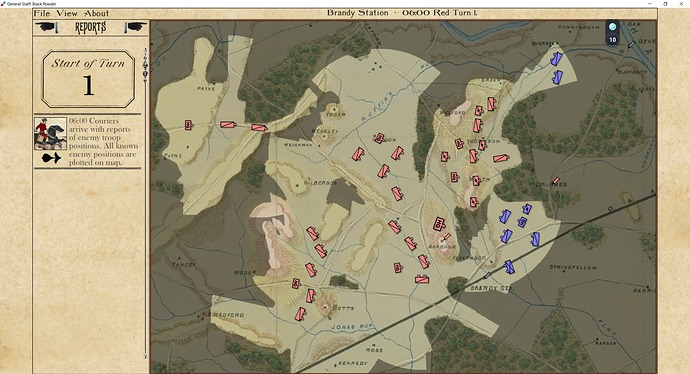Screen dimensions: 690x374
Task: Select the southernmost red unit on Thompson ridge
Action: tap(473, 202)
